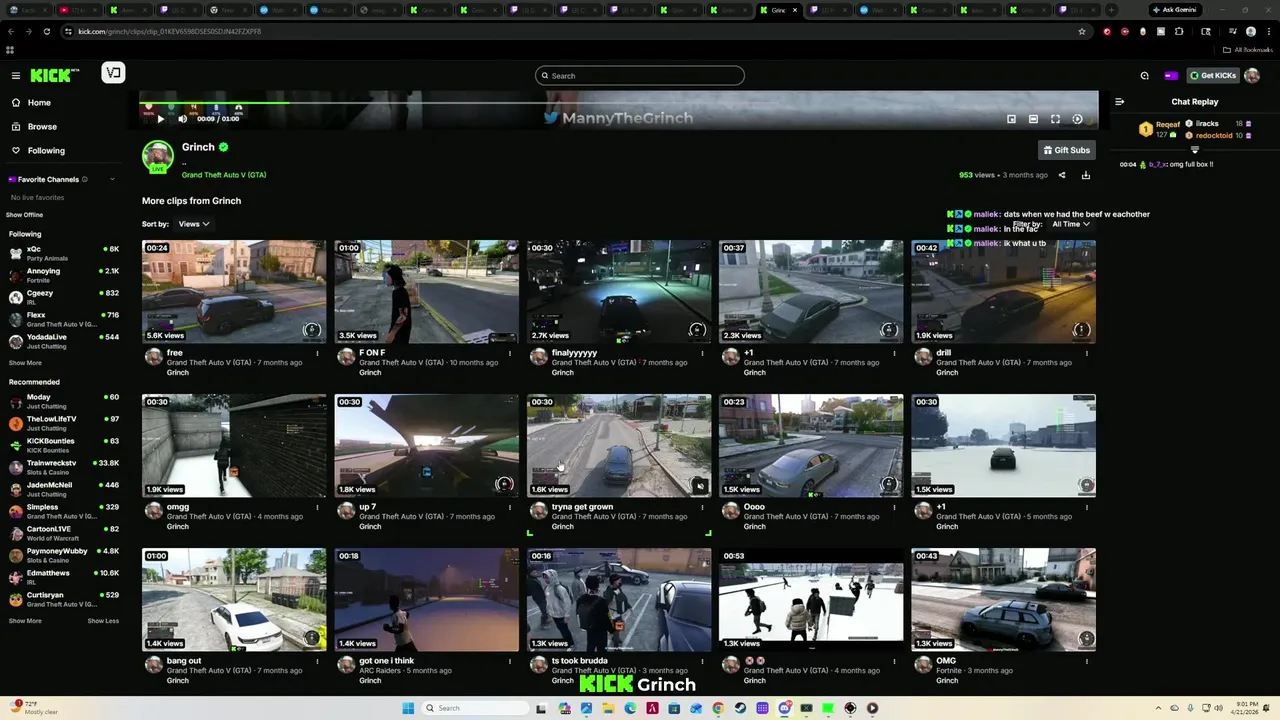The height and width of the screenshot is (720, 1280).
Task: Open Google Chrome from the taskbar
Action: tap(718, 708)
